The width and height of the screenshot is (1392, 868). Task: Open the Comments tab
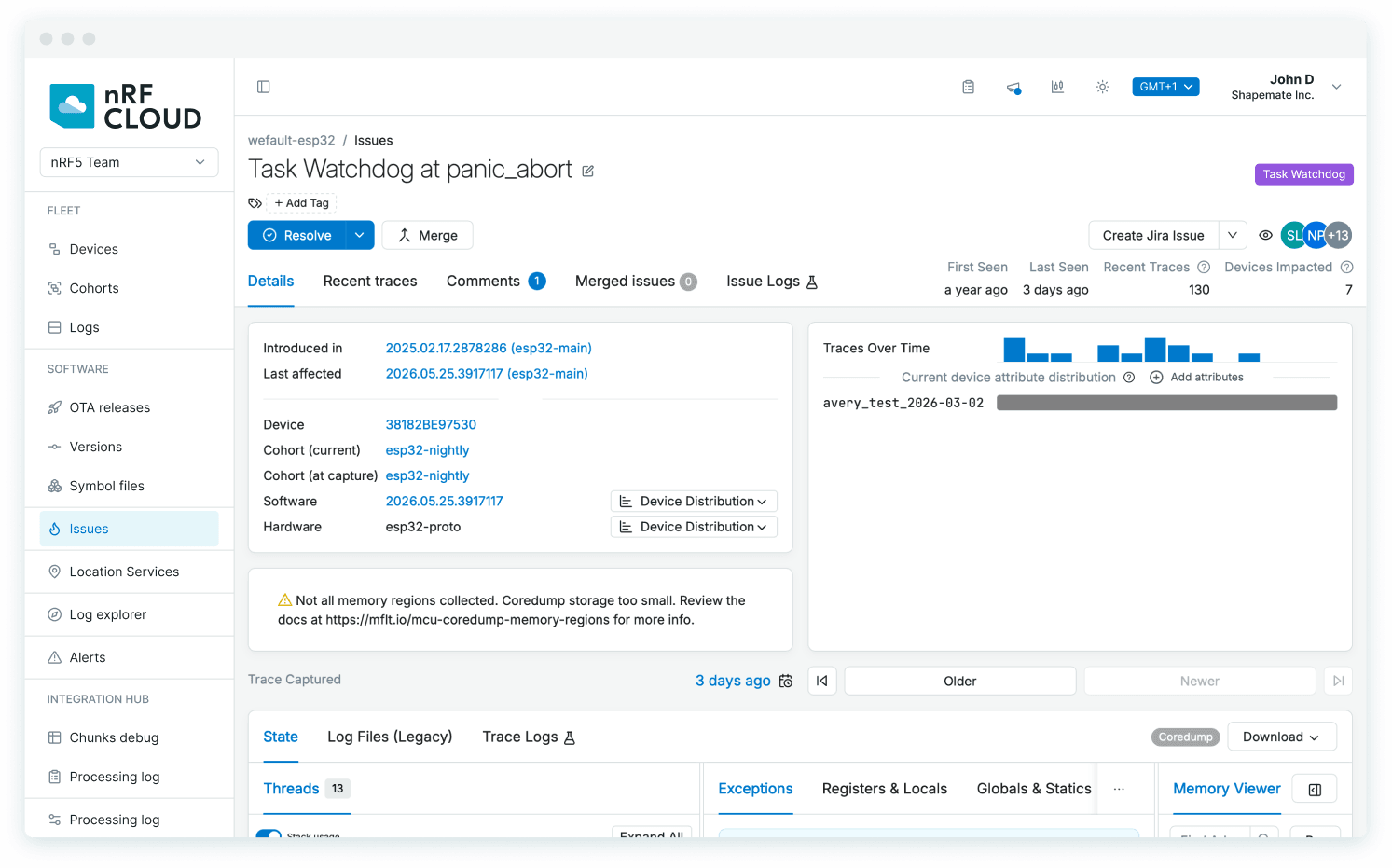[x=496, y=282]
